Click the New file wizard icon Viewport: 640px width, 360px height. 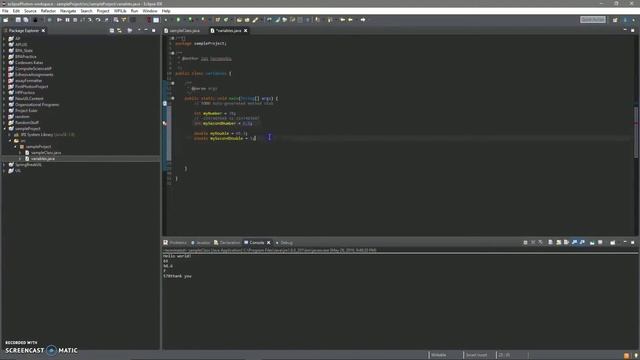coord(6,20)
